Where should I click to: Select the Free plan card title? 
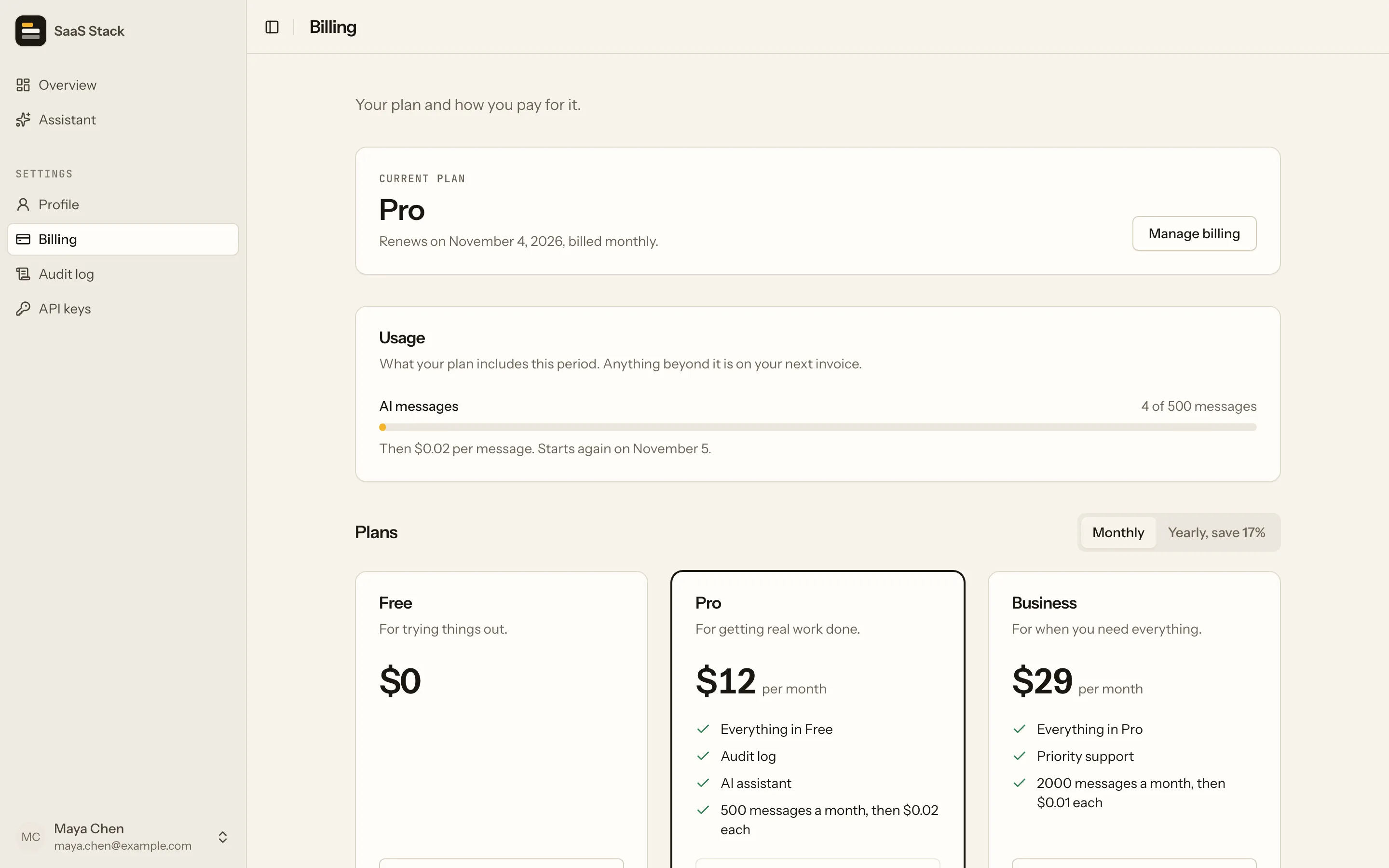pos(395,603)
